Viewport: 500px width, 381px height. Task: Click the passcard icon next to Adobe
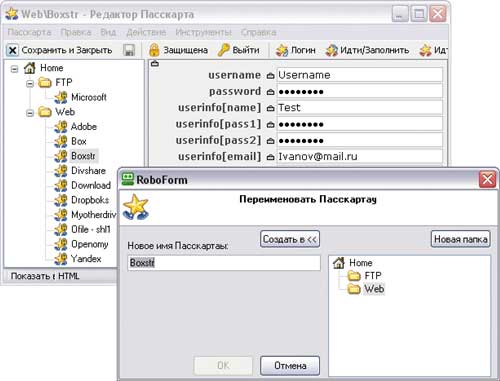[61, 126]
